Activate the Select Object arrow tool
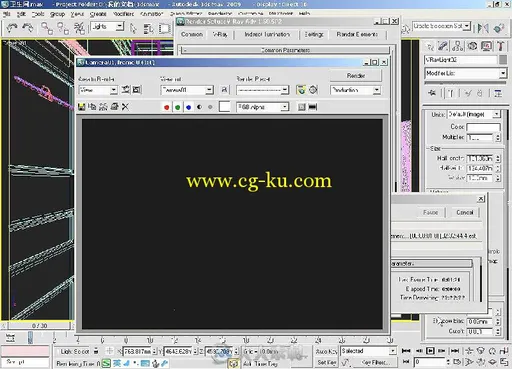This screenshot has height=369, width=512. tap(133, 28)
